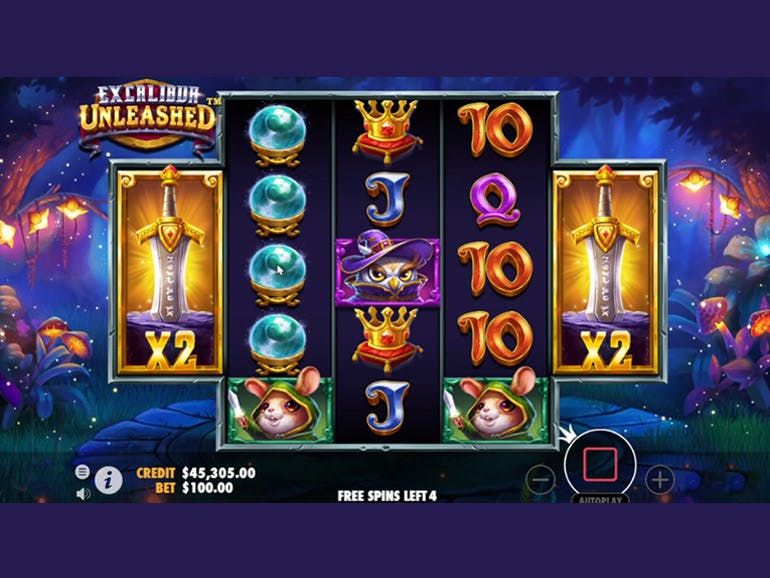Increase the bet with plus button
The height and width of the screenshot is (578, 770).
(x=660, y=479)
